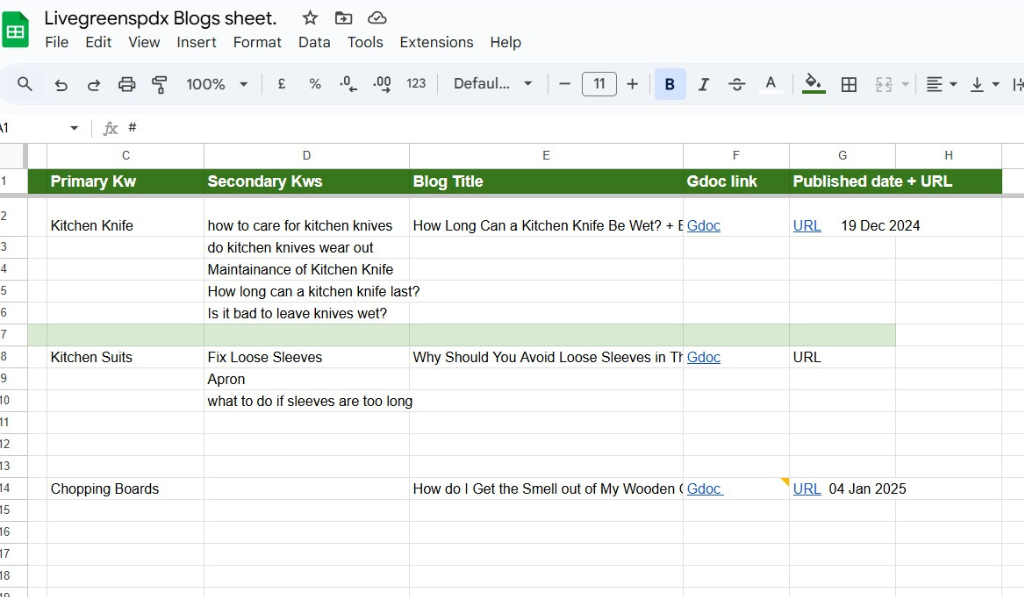Expand the name box dropdown arrow
This screenshot has width=1024, height=597.
[x=74, y=128]
